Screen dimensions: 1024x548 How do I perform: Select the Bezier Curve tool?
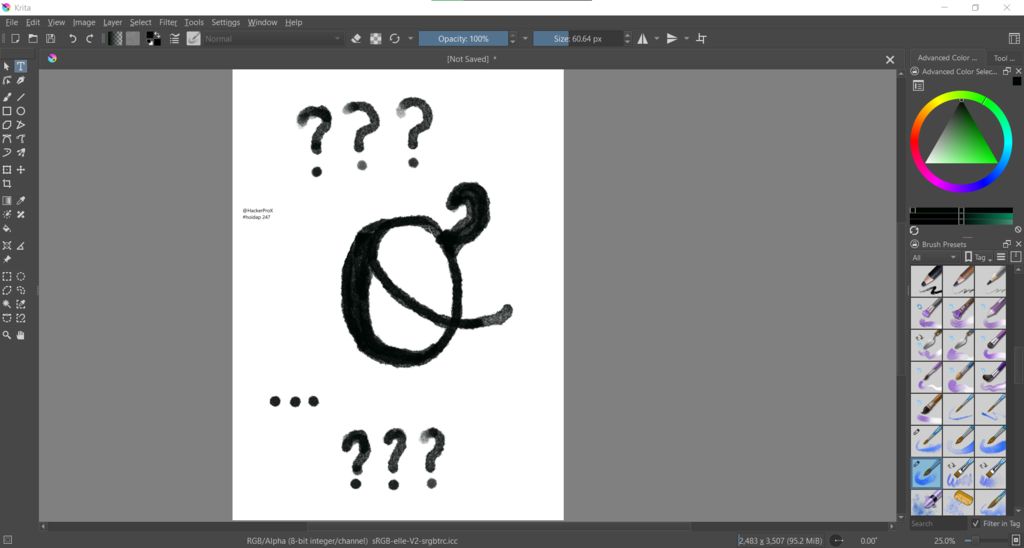click(x=7, y=138)
